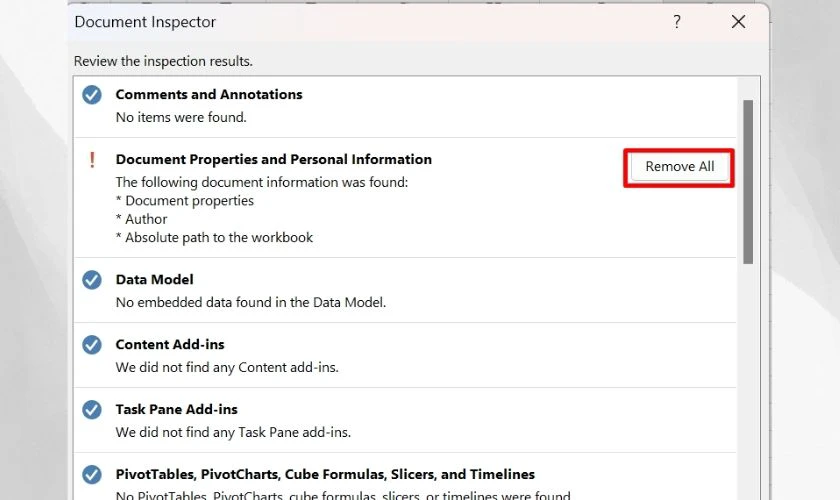
Task: Click the '* Document properties' line
Action: click(185, 200)
